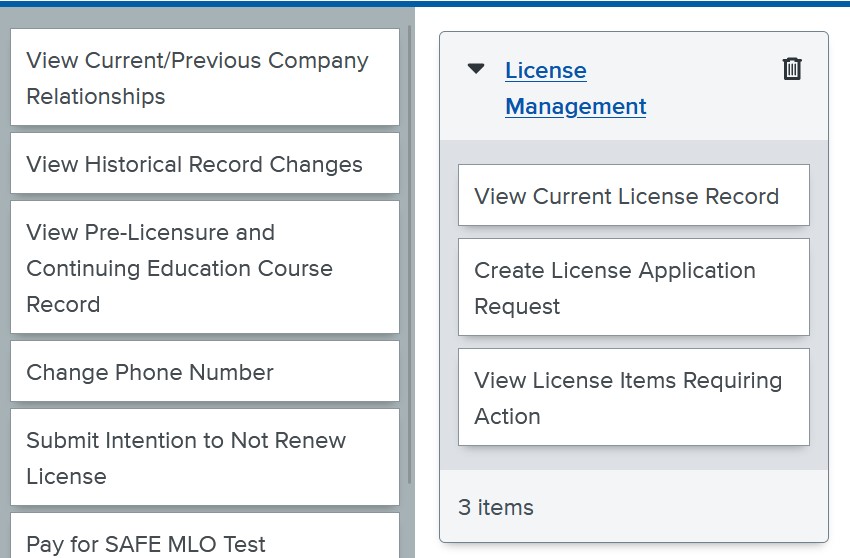The height and width of the screenshot is (558, 850).
Task: Click blank area beside View Historical Record Changes text
Action: [x=381, y=163]
